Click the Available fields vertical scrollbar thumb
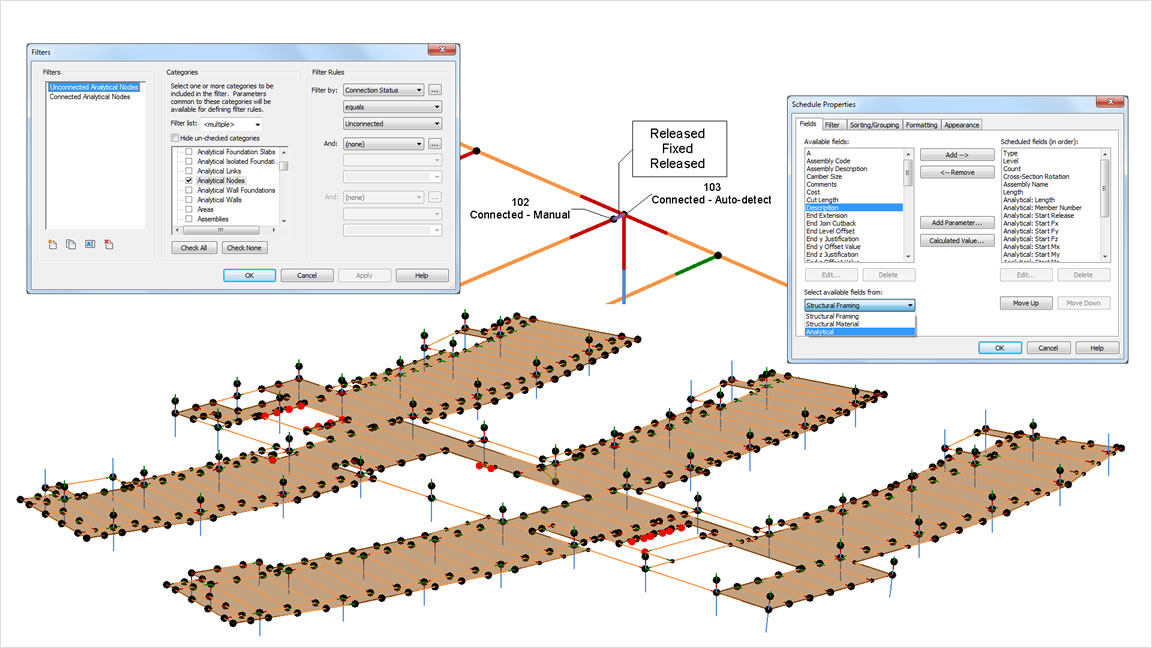The image size is (1152, 648). [x=908, y=173]
